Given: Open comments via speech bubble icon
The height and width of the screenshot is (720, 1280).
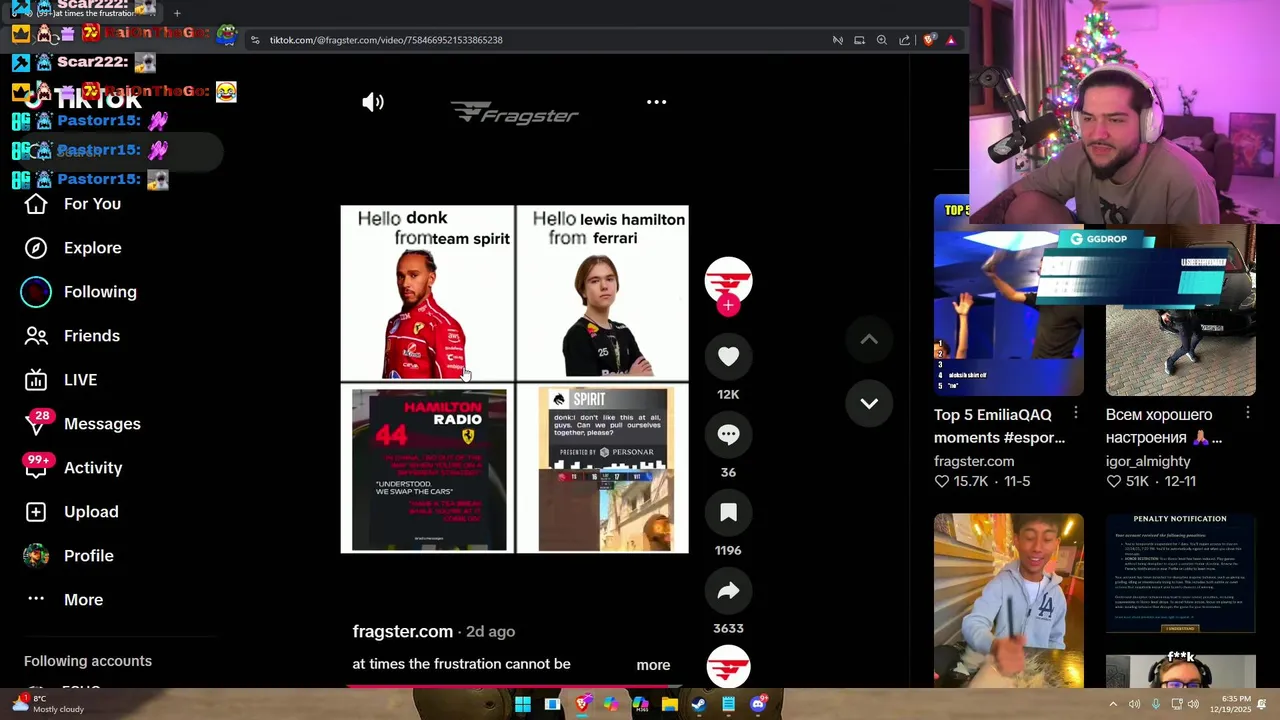Looking at the screenshot, I should (x=728, y=434).
